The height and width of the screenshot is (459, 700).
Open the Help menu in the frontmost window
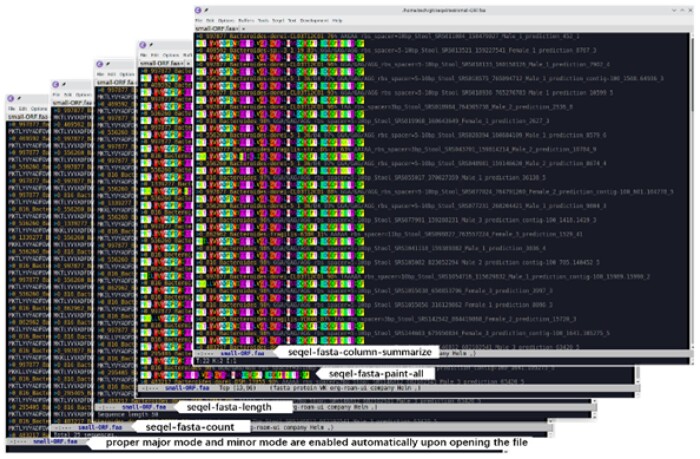pyautogui.click(x=338, y=21)
